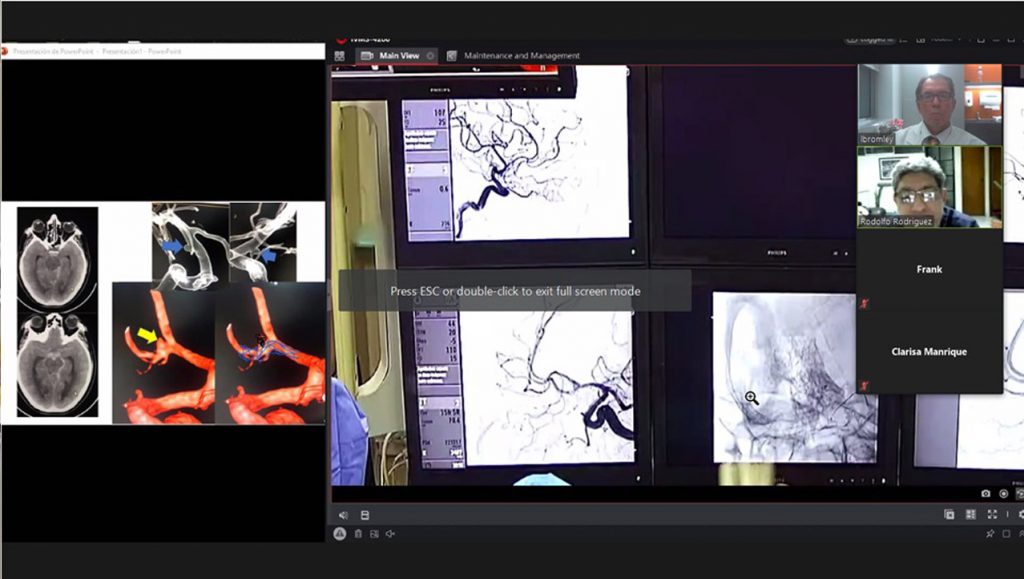Close the Main View tab

[x=431, y=56]
